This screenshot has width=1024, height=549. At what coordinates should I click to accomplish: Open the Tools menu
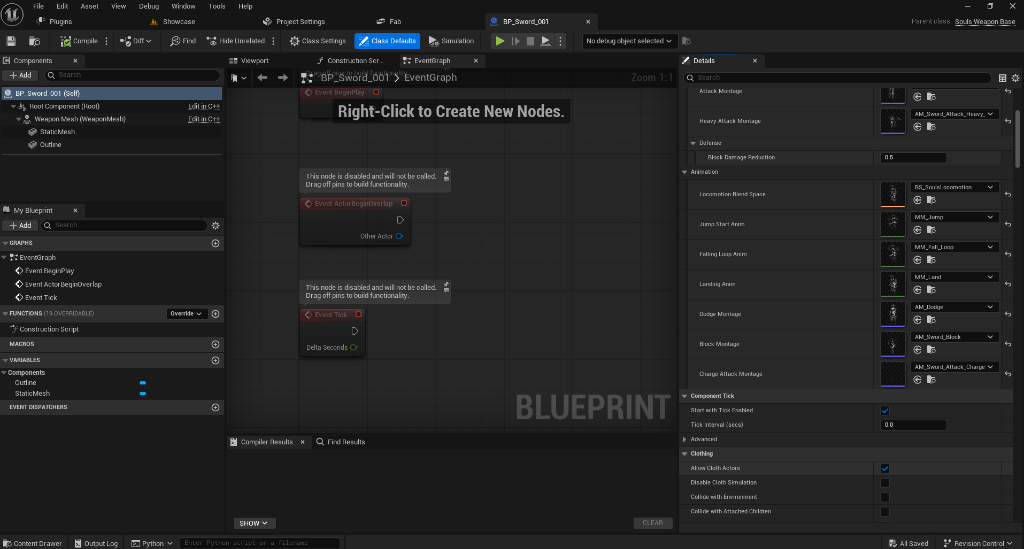(x=217, y=6)
